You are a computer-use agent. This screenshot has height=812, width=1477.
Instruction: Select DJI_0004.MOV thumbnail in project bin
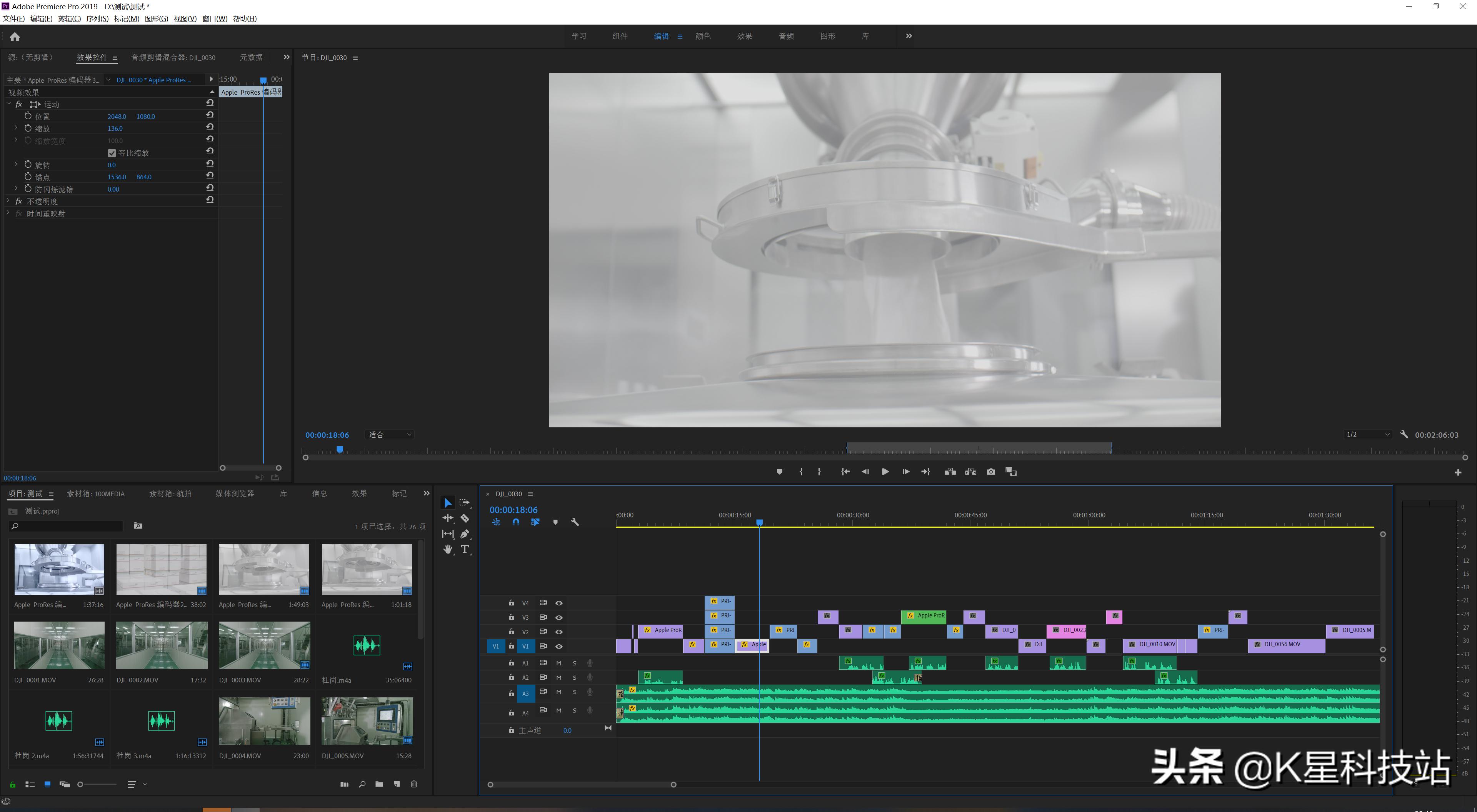tap(264, 721)
